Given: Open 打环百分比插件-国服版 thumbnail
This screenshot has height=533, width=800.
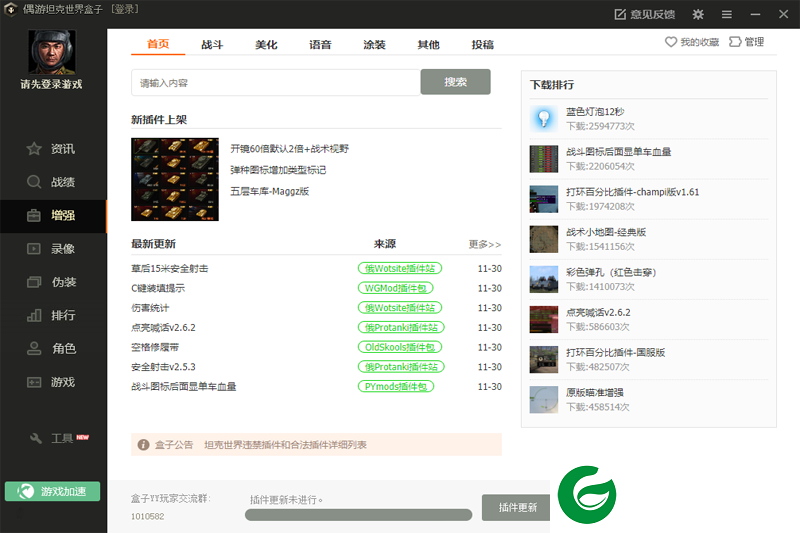Looking at the screenshot, I should [544, 360].
